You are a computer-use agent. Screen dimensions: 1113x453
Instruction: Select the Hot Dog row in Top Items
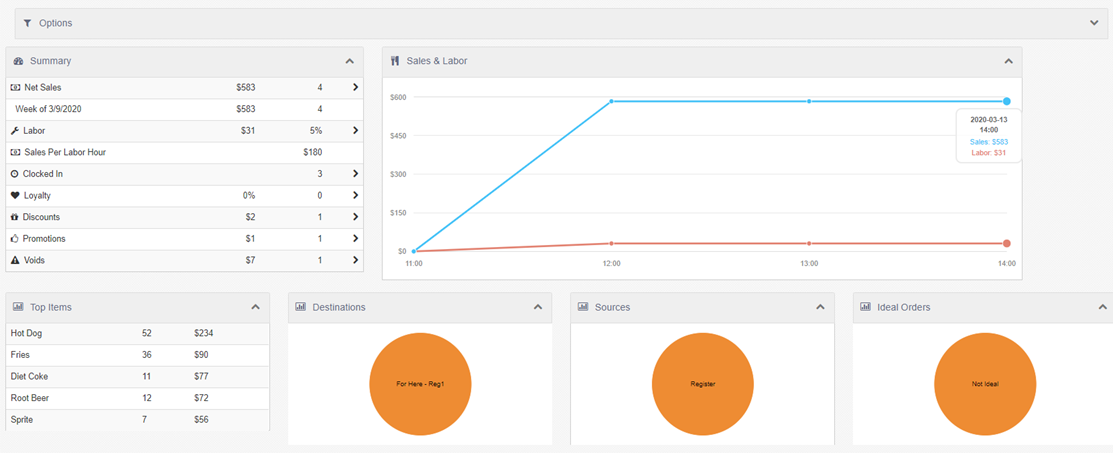(x=138, y=333)
